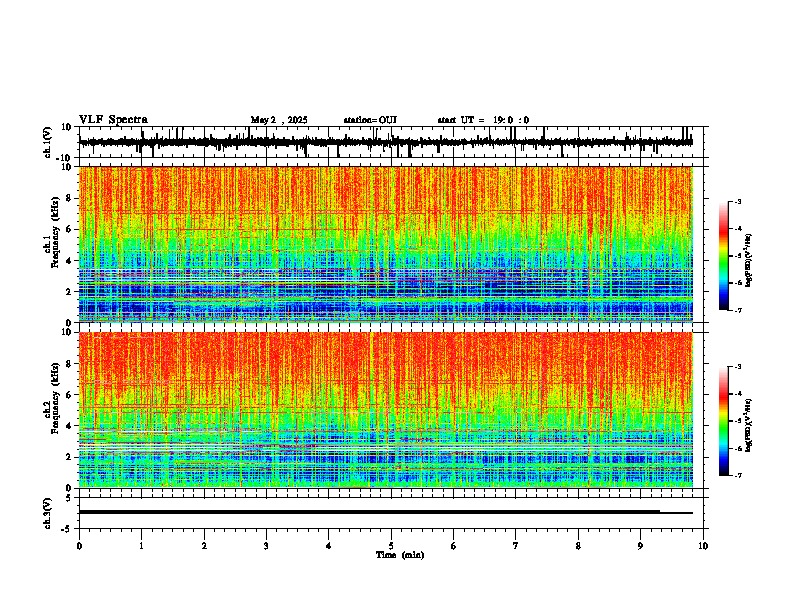Click the ch.1 colorbar log(PSD) unit label
The width and height of the screenshot is (792, 612).
pos(748,261)
